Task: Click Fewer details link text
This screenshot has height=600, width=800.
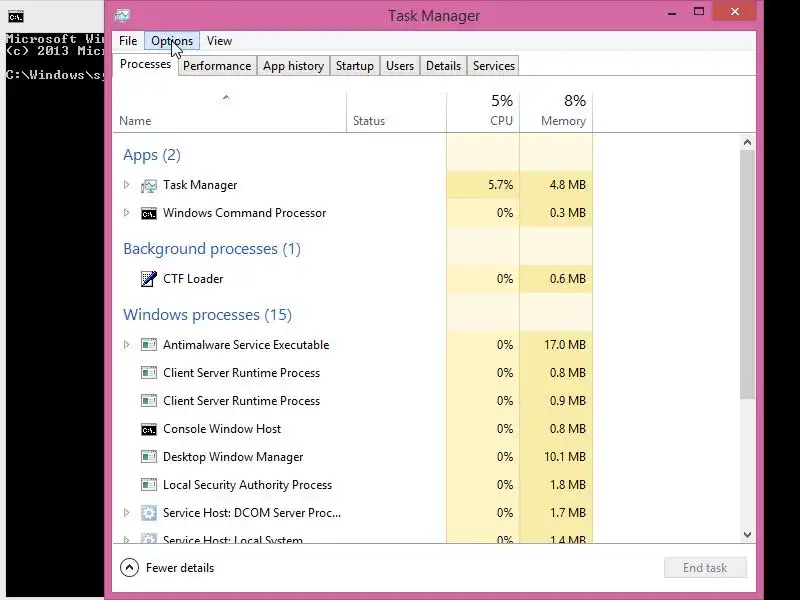Action: (x=180, y=568)
